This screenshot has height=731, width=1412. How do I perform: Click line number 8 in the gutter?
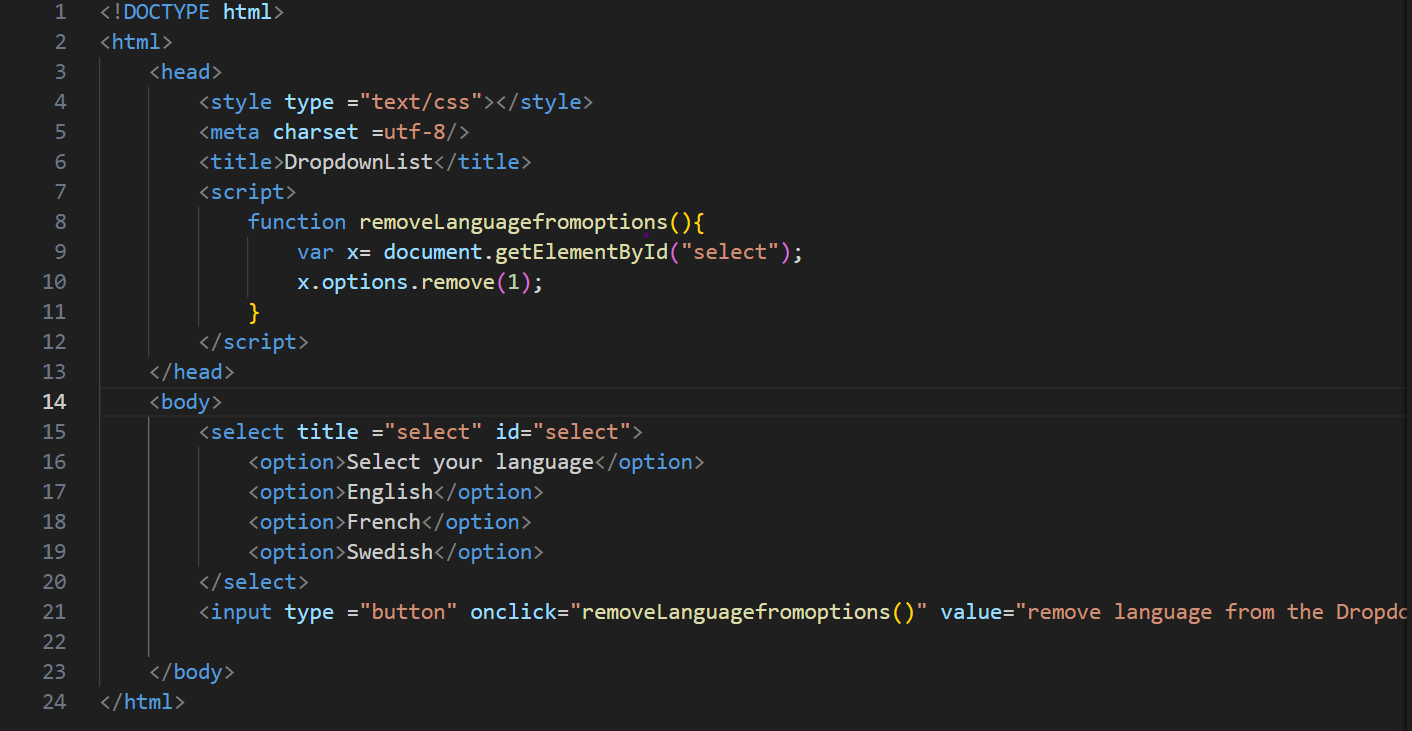60,222
